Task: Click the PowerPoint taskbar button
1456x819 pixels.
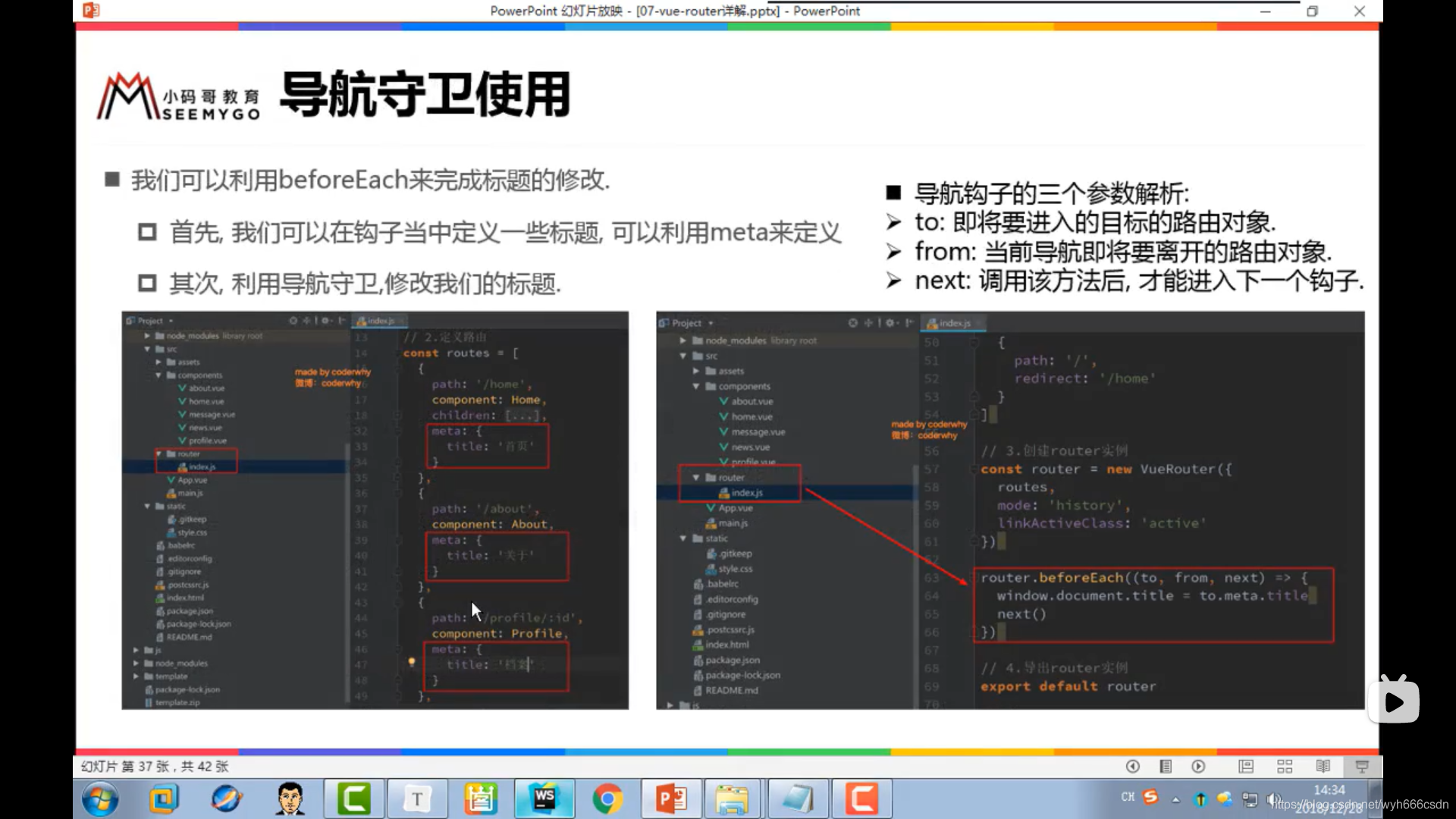Action: coord(671,799)
